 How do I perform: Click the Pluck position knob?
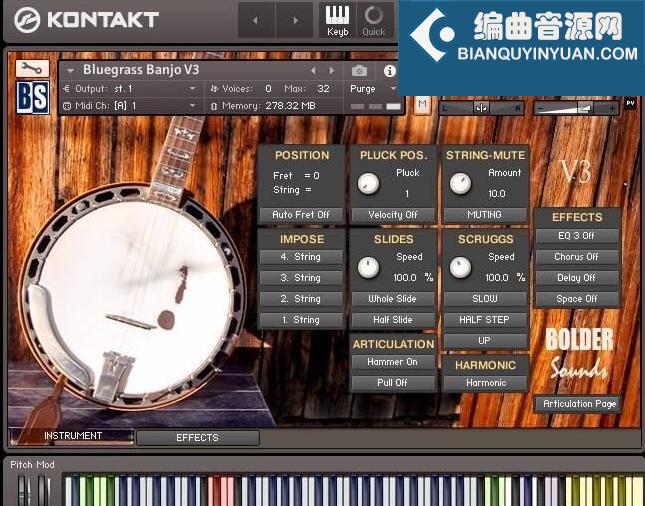(x=368, y=183)
